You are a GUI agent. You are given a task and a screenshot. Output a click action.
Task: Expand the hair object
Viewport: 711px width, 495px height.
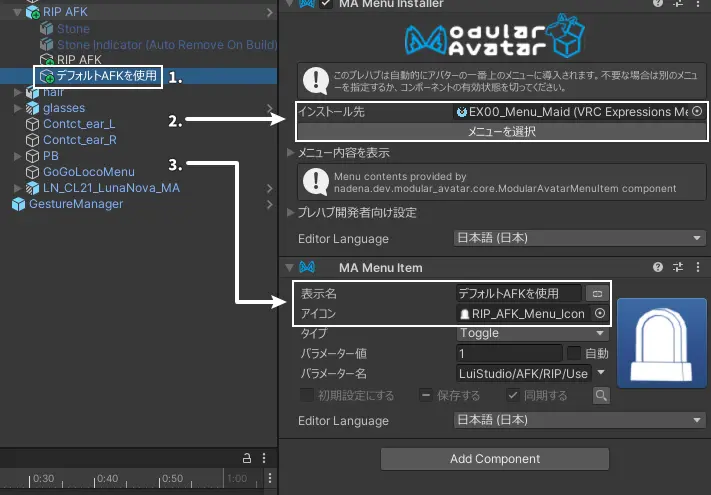click(18, 92)
